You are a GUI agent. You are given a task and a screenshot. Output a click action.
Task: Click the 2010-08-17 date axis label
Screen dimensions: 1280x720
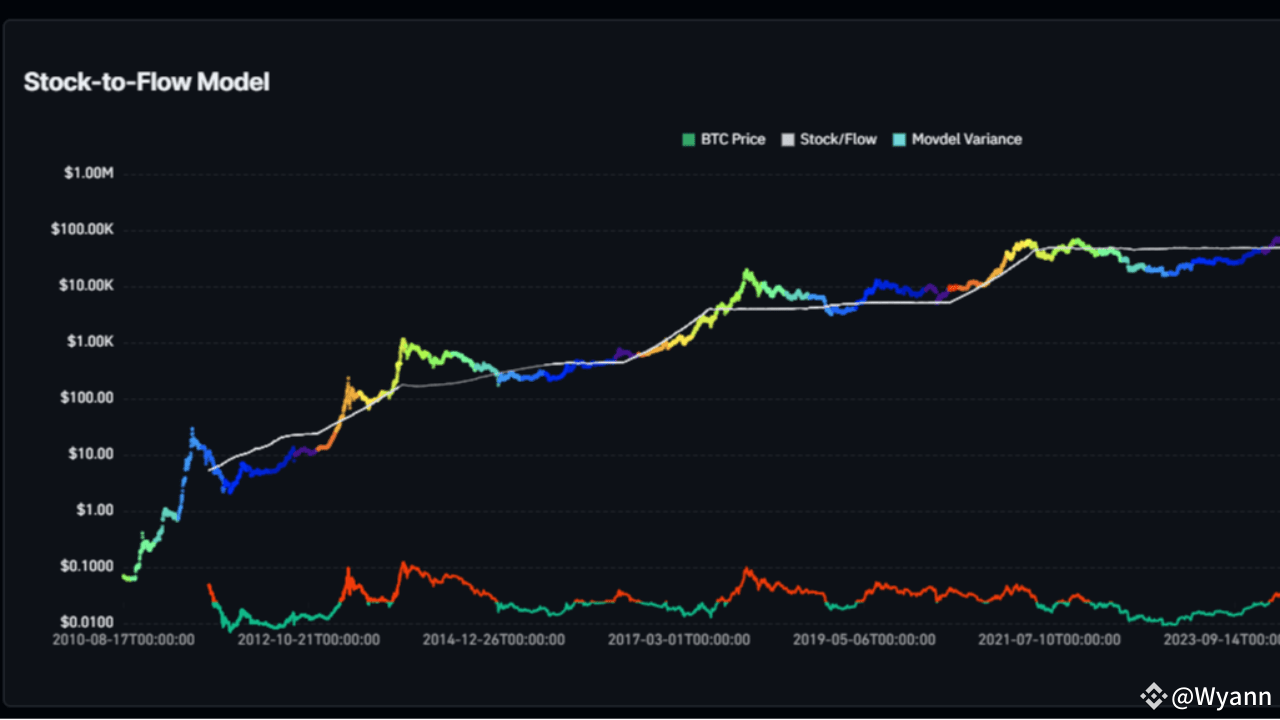124,639
